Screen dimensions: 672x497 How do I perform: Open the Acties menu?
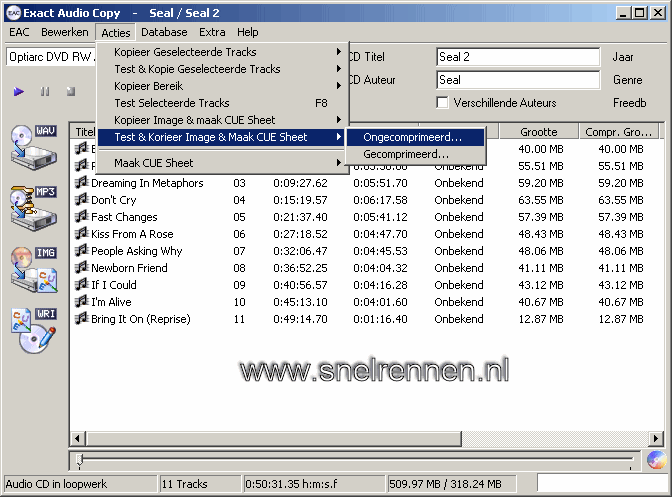coord(116,33)
